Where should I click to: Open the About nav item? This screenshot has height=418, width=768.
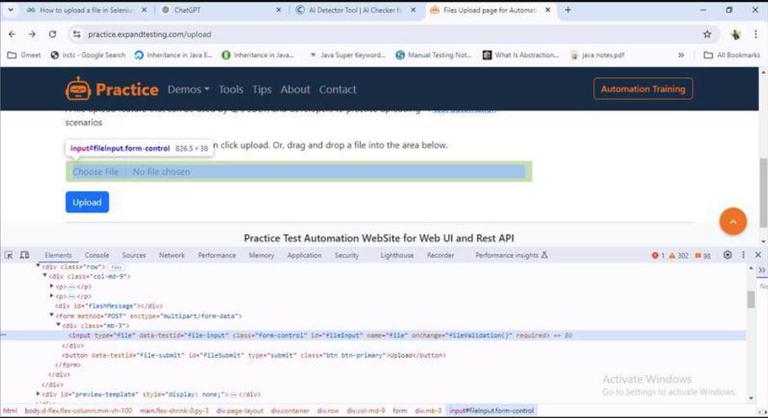coord(295,89)
